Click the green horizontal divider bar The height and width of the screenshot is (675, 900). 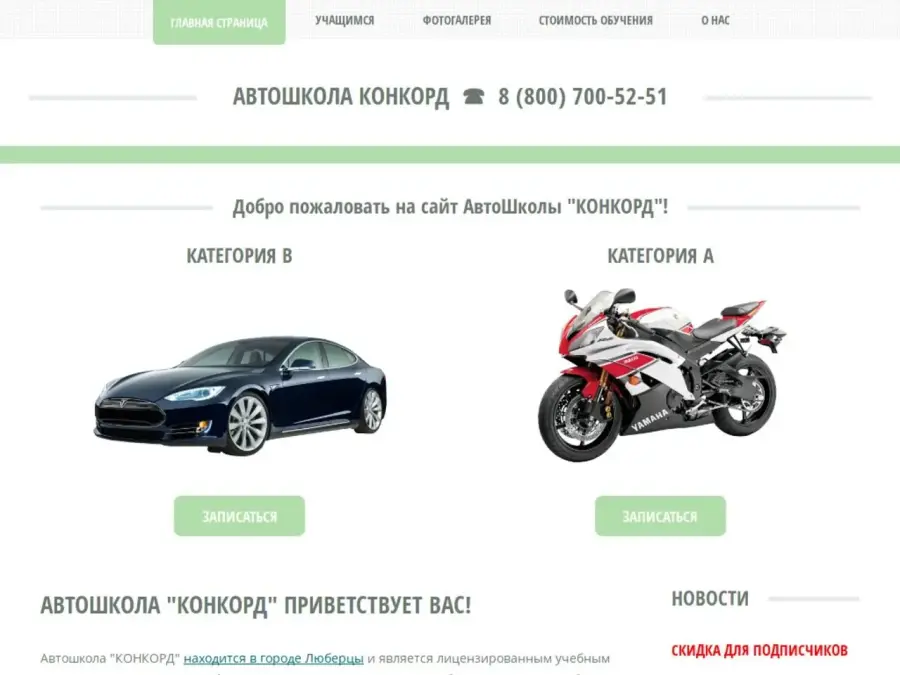click(450, 154)
